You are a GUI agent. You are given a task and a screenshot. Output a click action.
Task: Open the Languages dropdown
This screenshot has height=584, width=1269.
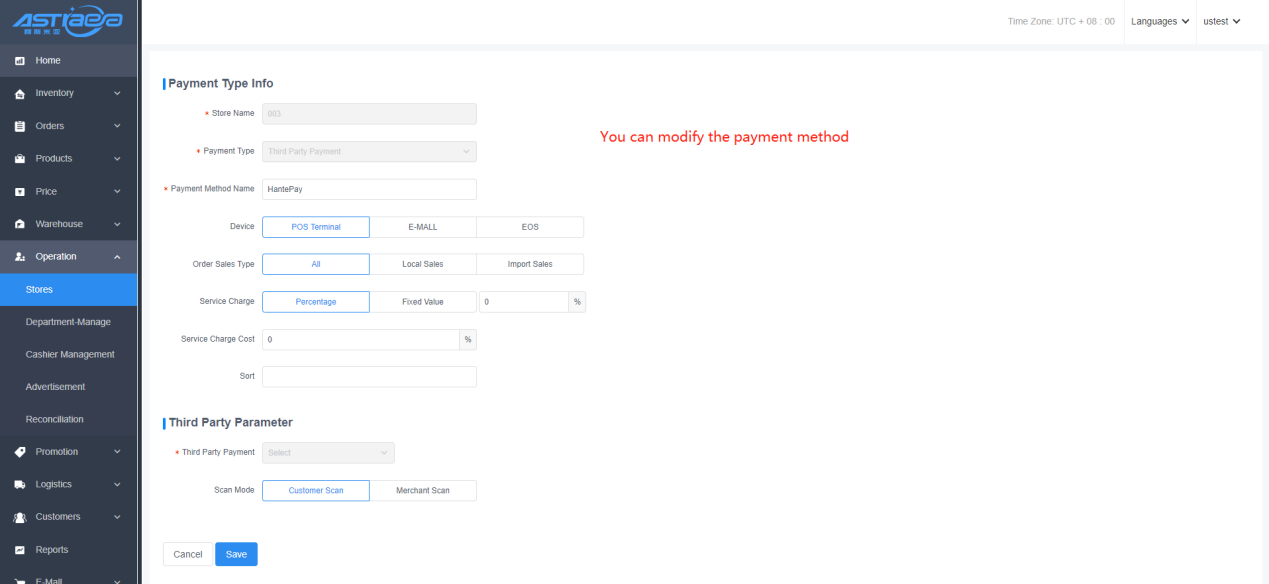tap(1160, 21)
